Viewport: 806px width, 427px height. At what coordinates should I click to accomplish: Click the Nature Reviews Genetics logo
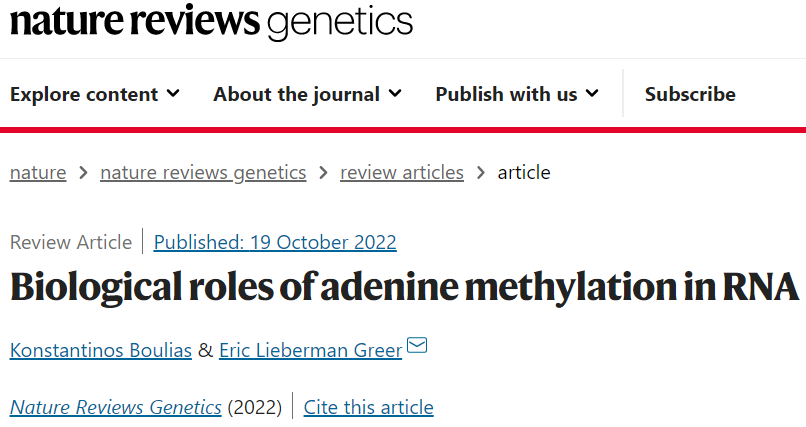click(x=211, y=21)
